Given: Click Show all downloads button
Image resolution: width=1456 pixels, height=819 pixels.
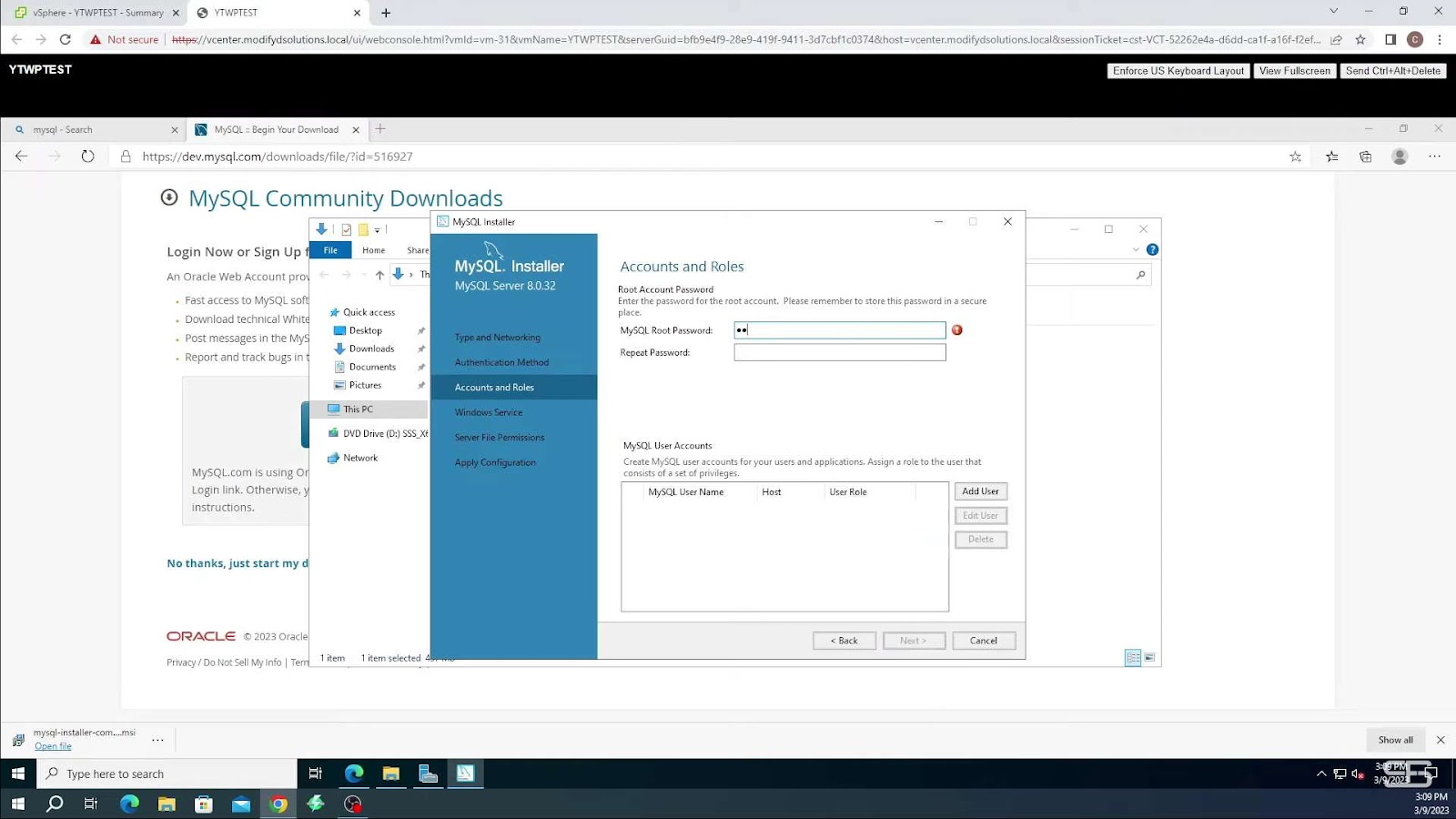Looking at the screenshot, I should coord(1395,740).
